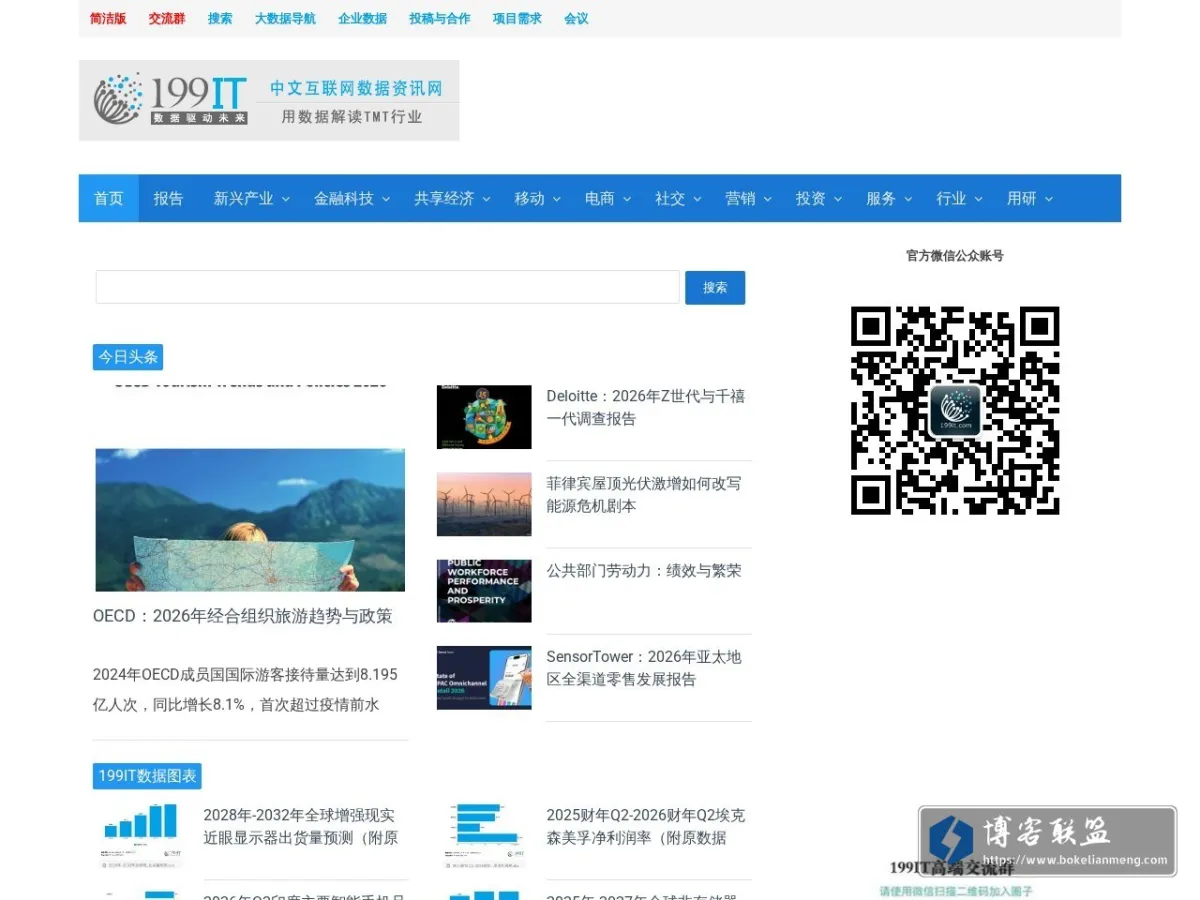Open the 大数据导航 link
Screen dimensions: 1200x900
click(285, 18)
